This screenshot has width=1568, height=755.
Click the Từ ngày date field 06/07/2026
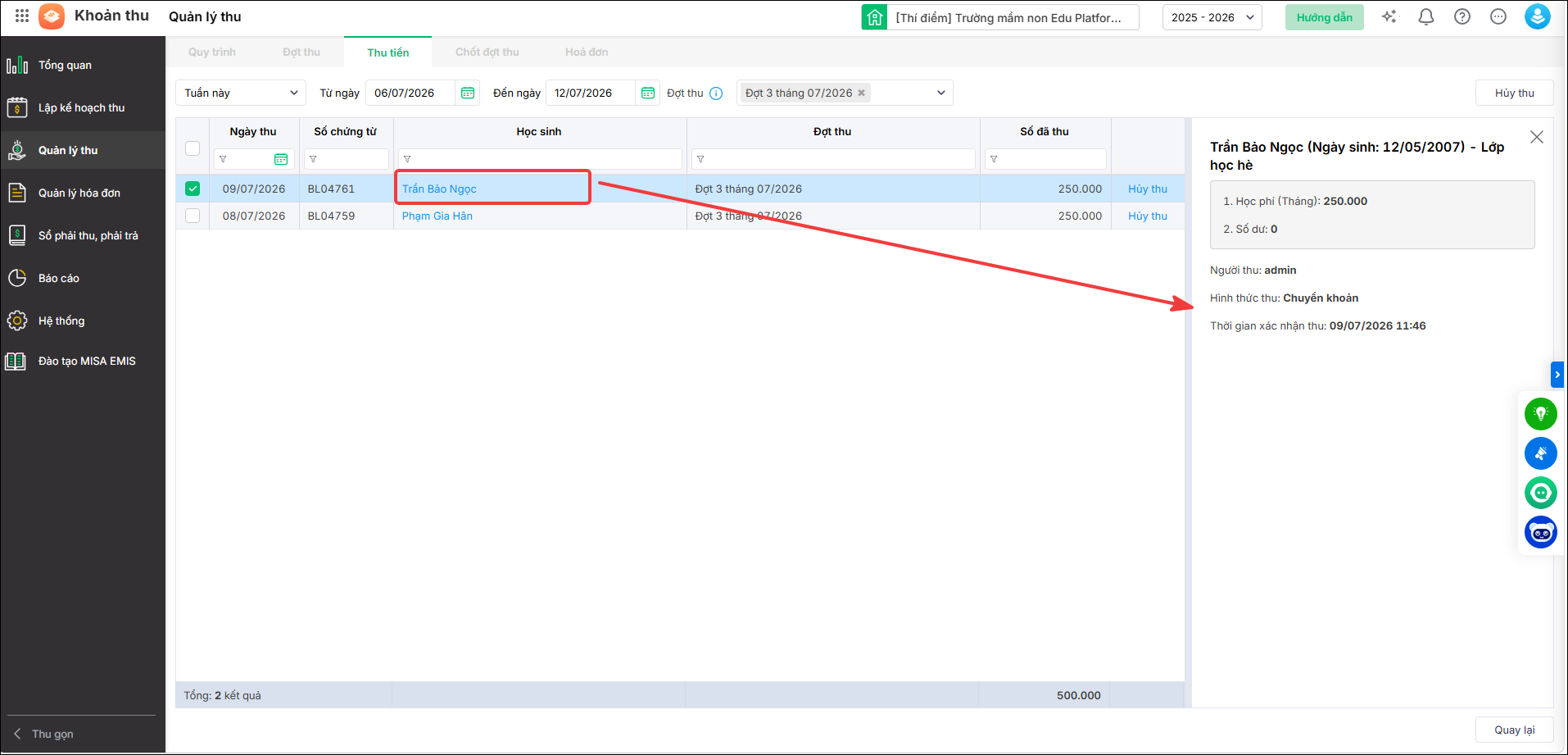point(410,93)
